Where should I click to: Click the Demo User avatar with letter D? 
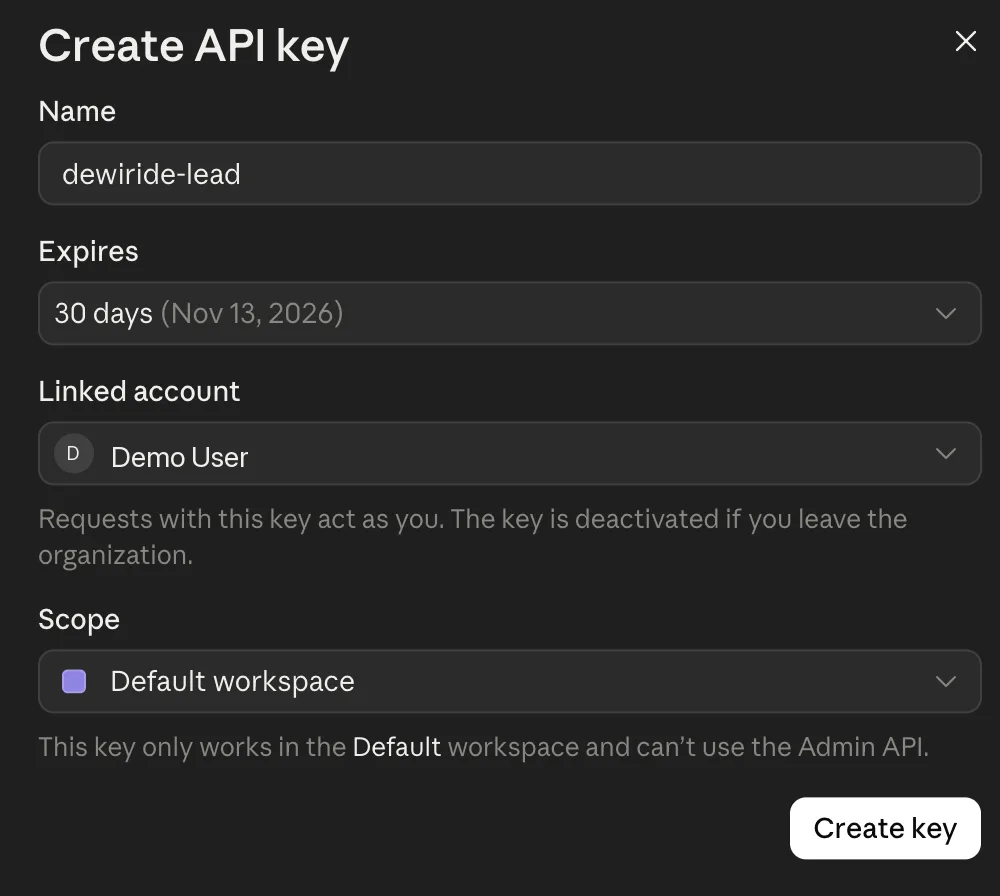pos(74,453)
